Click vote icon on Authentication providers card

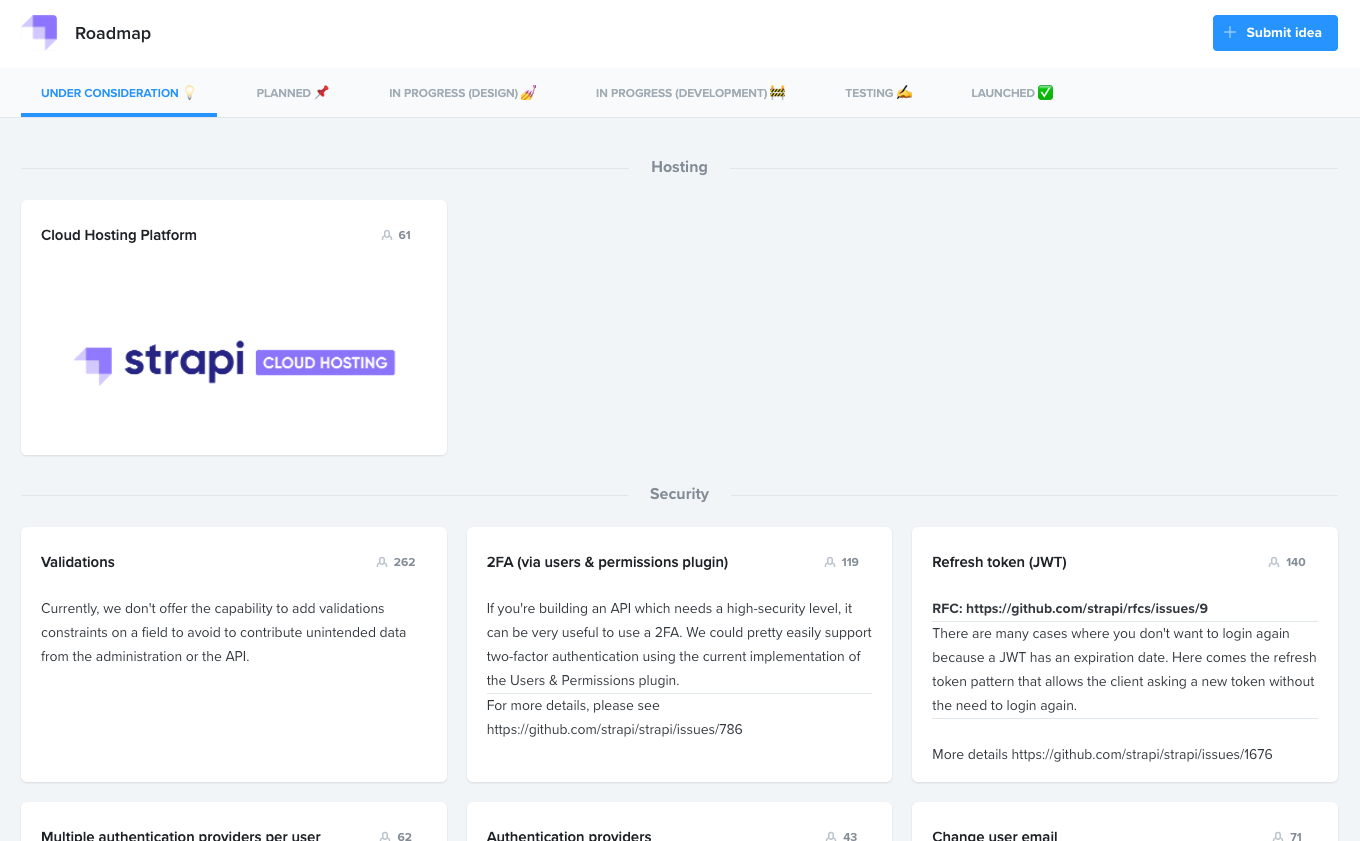(831, 836)
